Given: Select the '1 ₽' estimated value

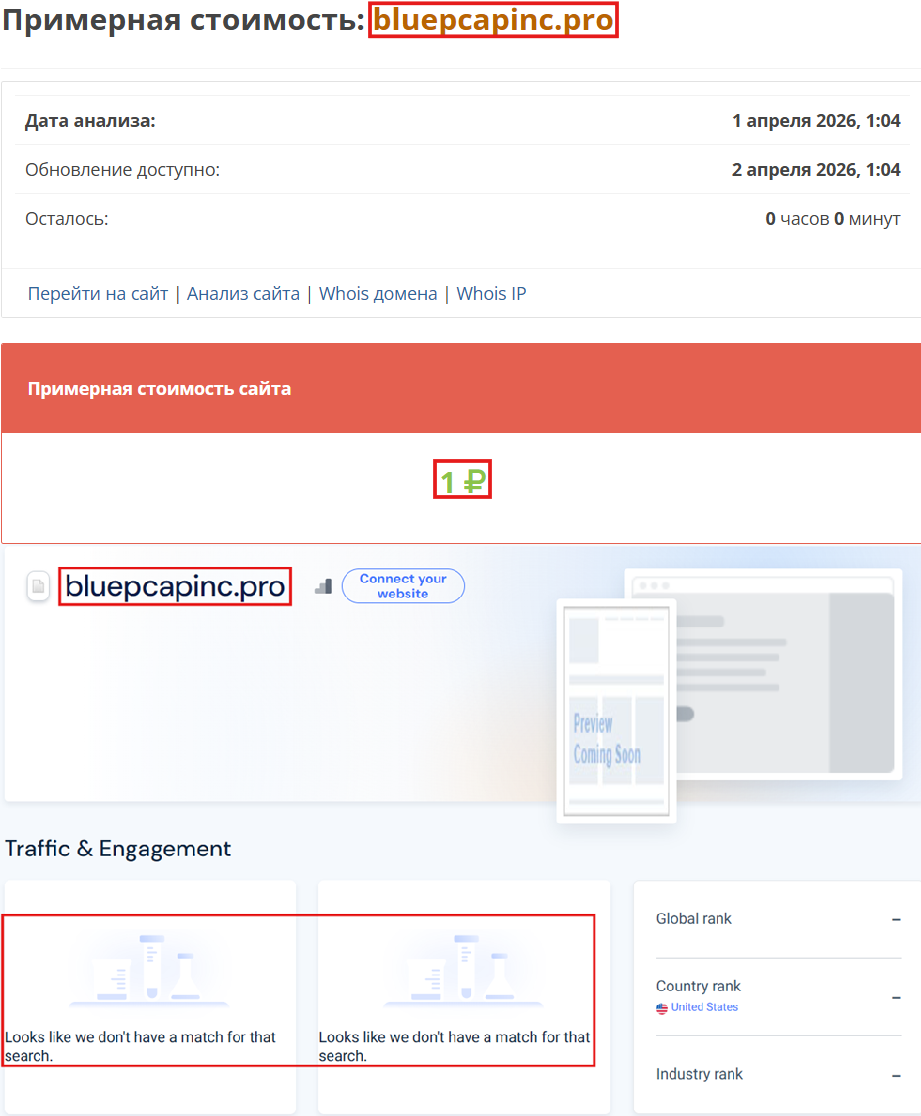Looking at the screenshot, I should (x=462, y=480).
